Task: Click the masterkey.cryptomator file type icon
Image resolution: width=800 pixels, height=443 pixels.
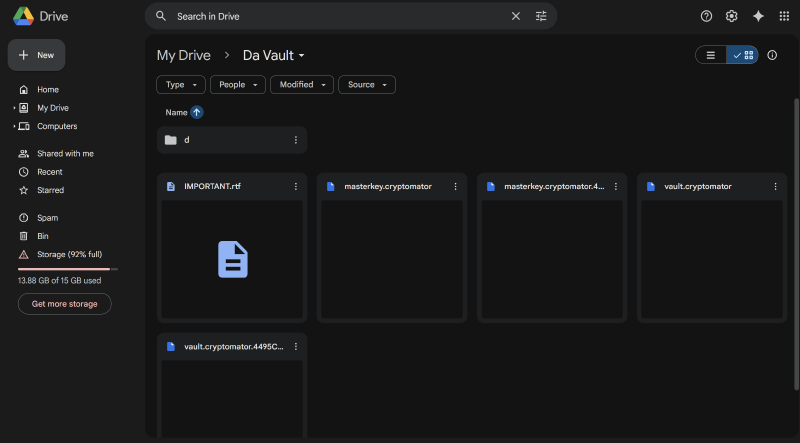Action: click(331, 187)
